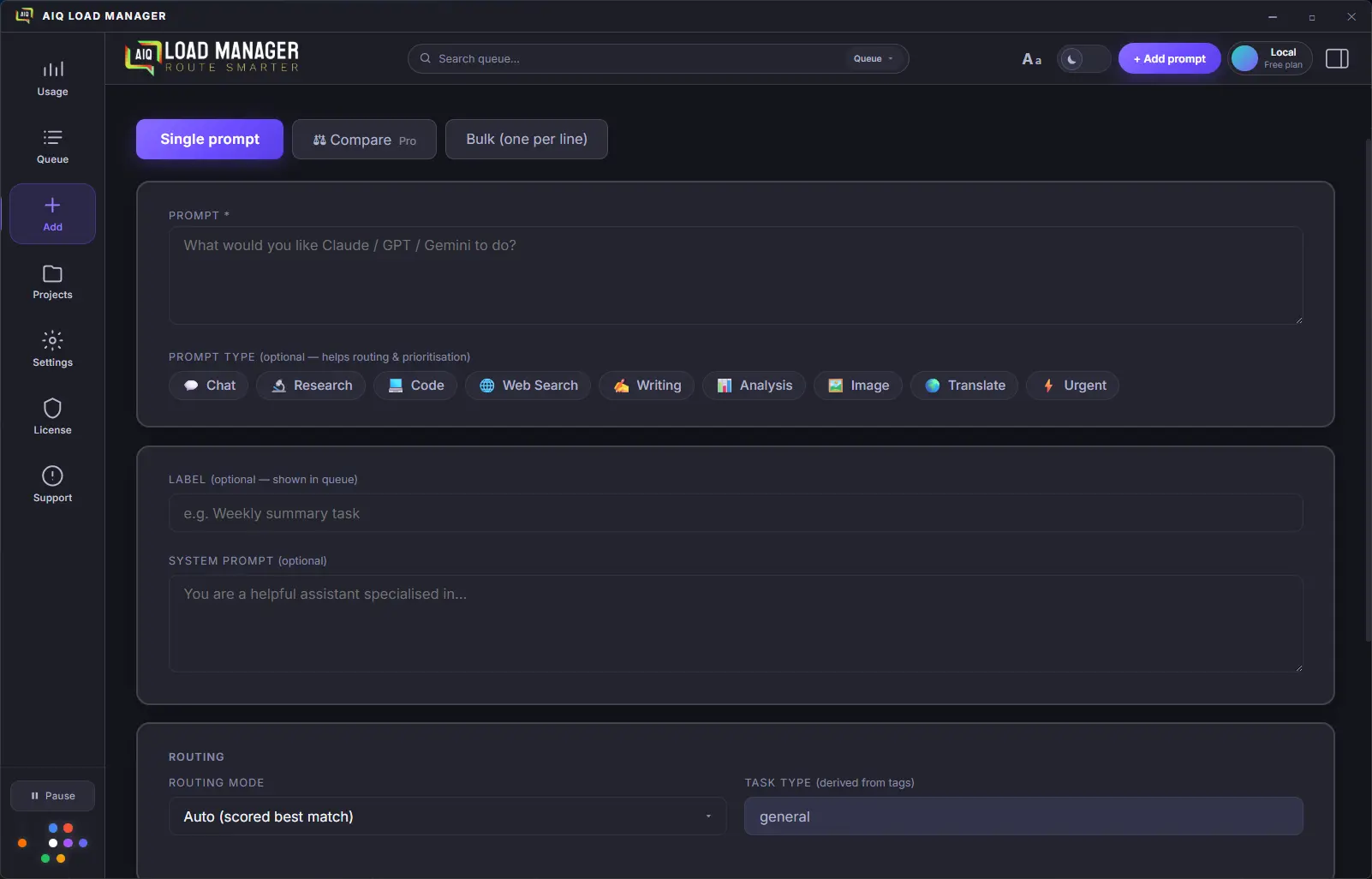Maximize the AIQ Load Manager window

pos(1312,16)
